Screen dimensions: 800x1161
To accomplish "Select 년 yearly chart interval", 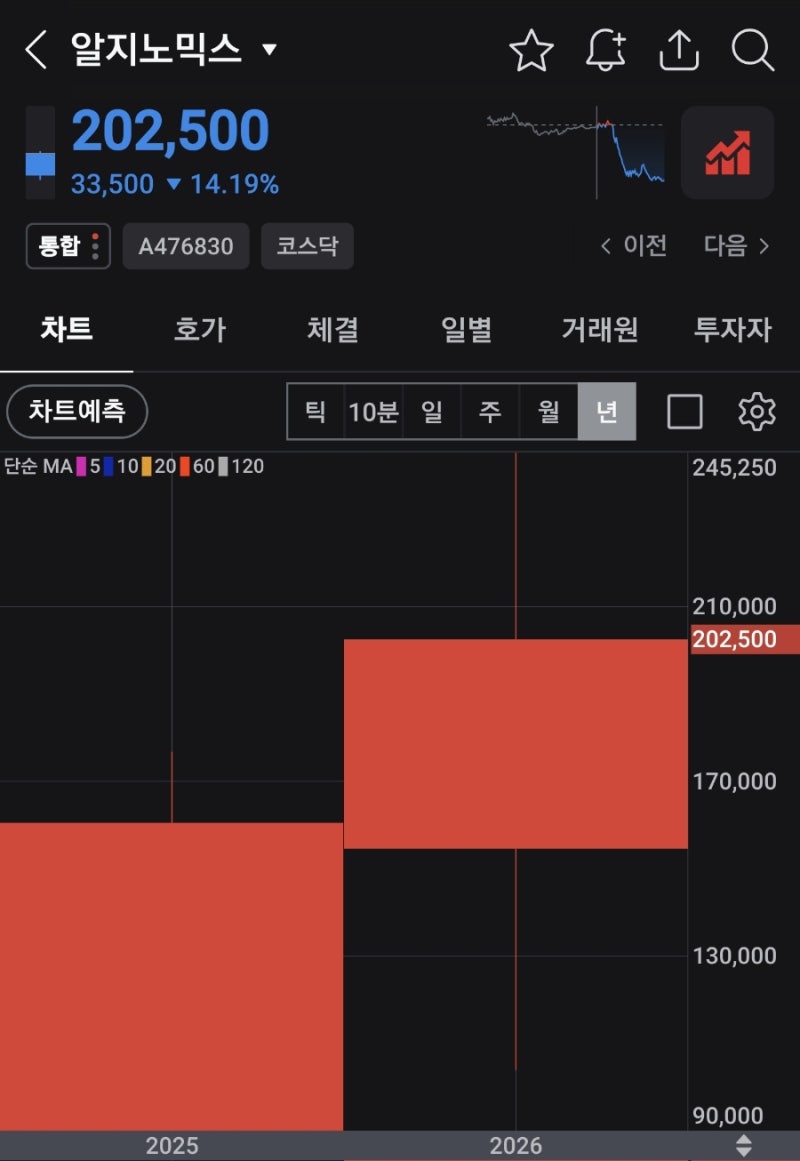I will (607, 412).
